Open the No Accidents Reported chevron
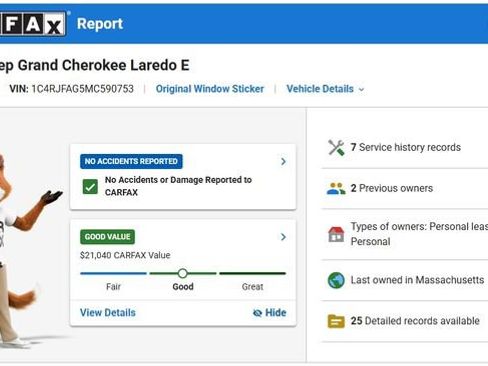The height and width of the screenshot is (366, 488). point(283,162)
